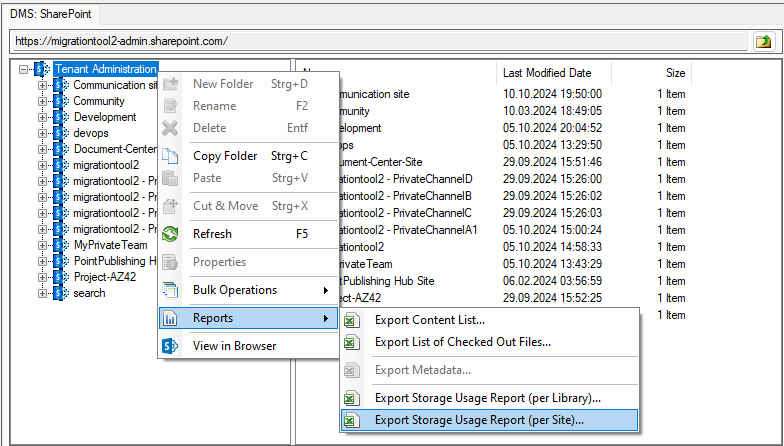Collapse the Tenant Administration tree node
This screenshot has width=784, height=446.
coord(23,70)
